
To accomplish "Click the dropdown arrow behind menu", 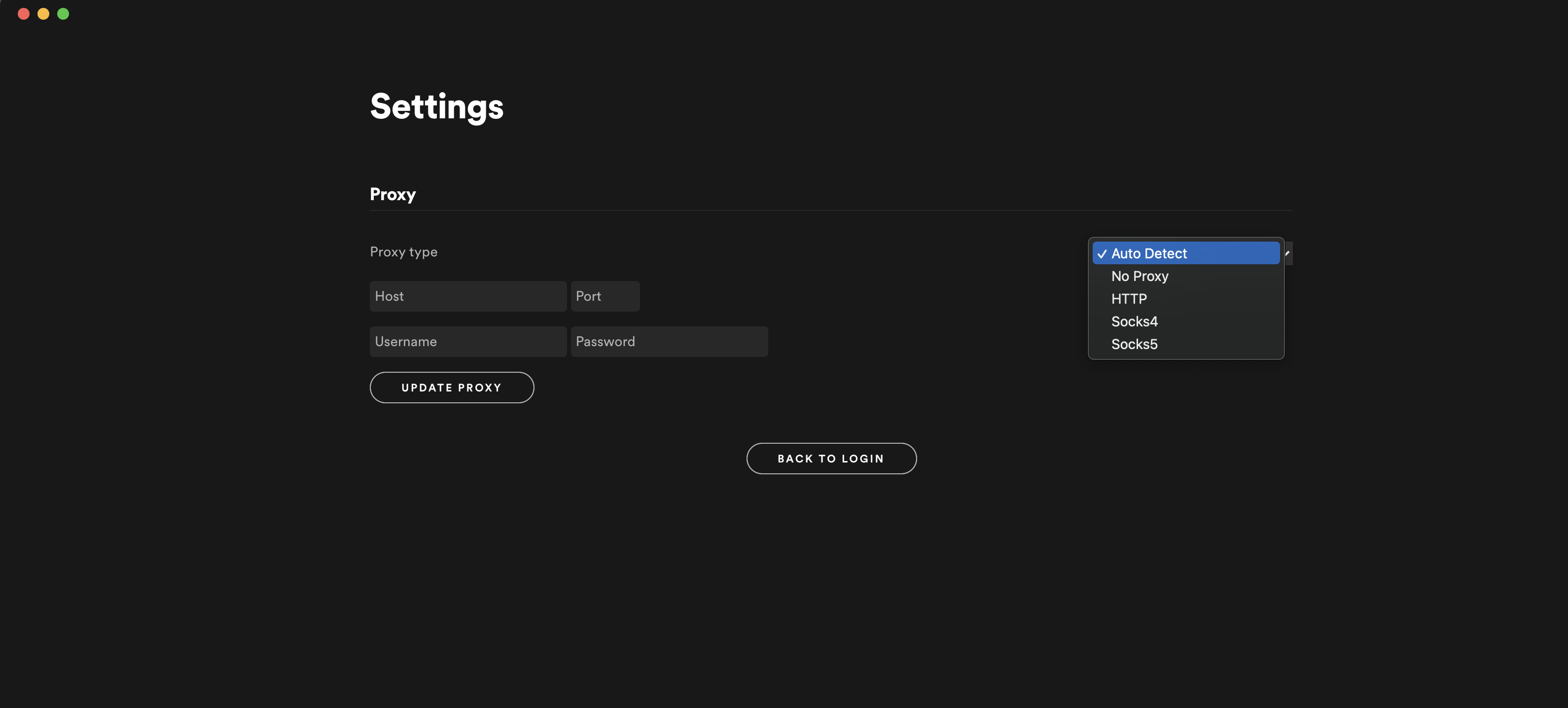I will point(1288,253).
